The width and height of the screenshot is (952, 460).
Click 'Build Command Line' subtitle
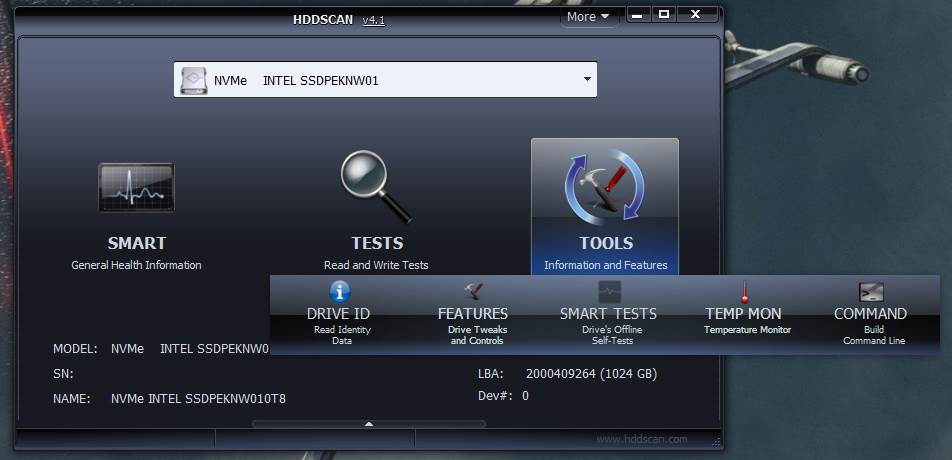point(874,336)
